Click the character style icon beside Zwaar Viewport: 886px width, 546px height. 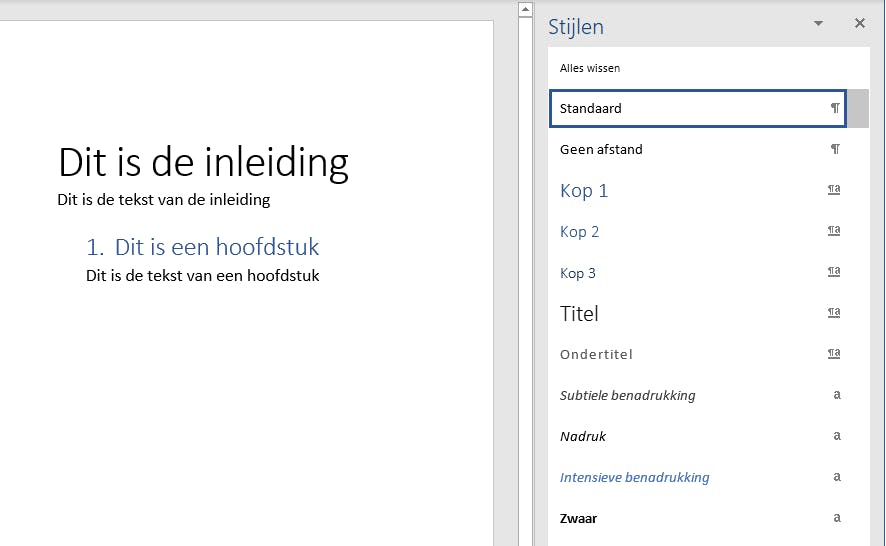click(837, 518)
